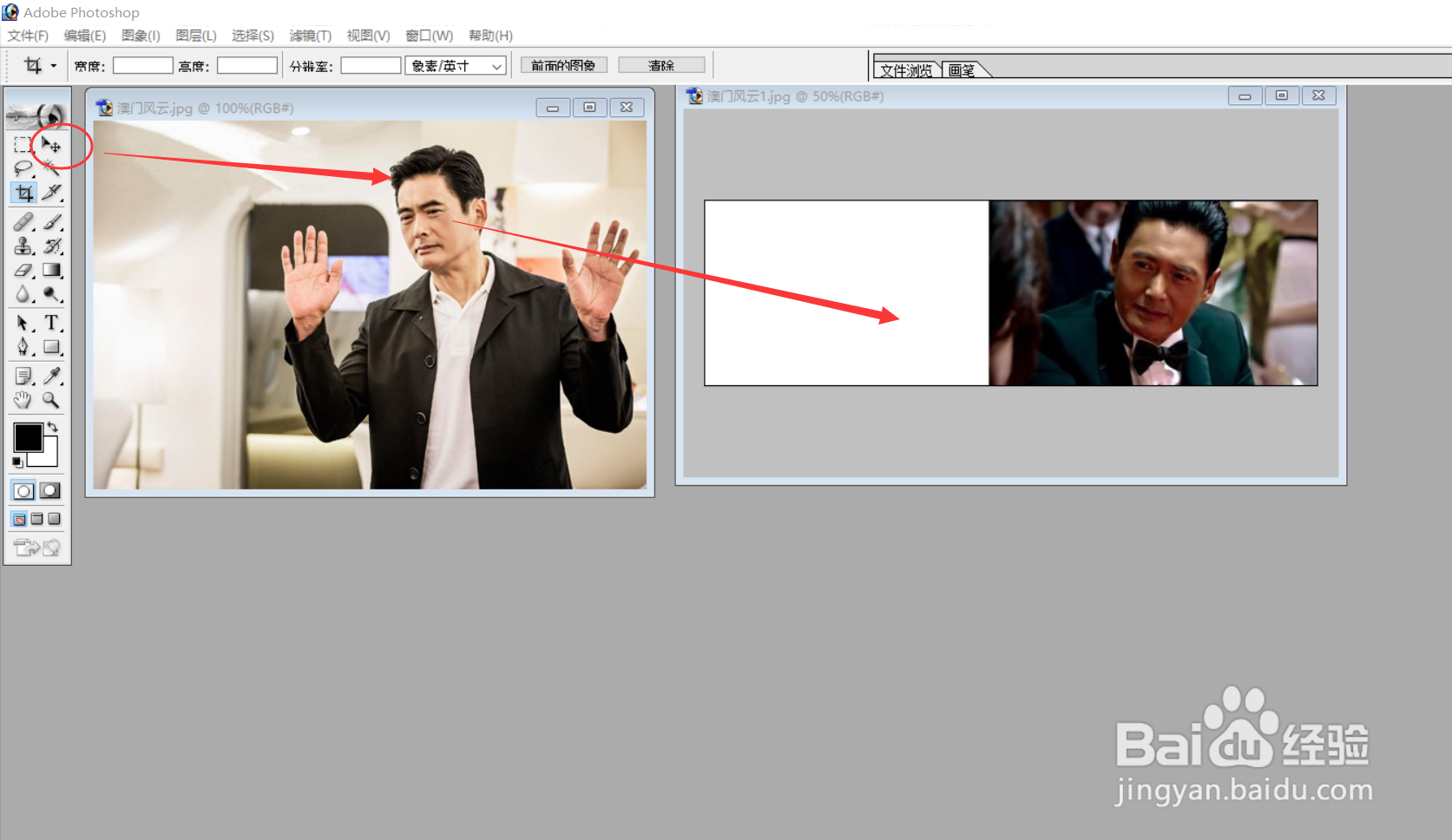Select the Zoom tool

pos(51,400)
